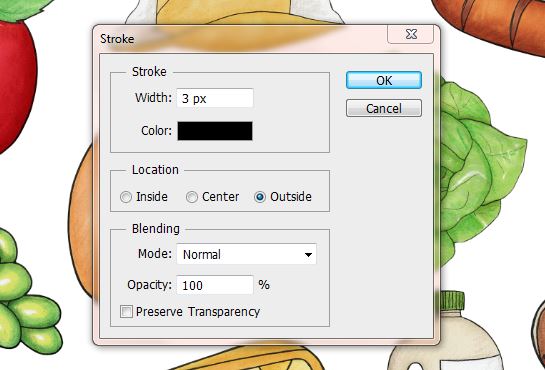Viewport: 545px width, 370px height.
Task: Click the Opacity percentage field
Action: [215, 285]
